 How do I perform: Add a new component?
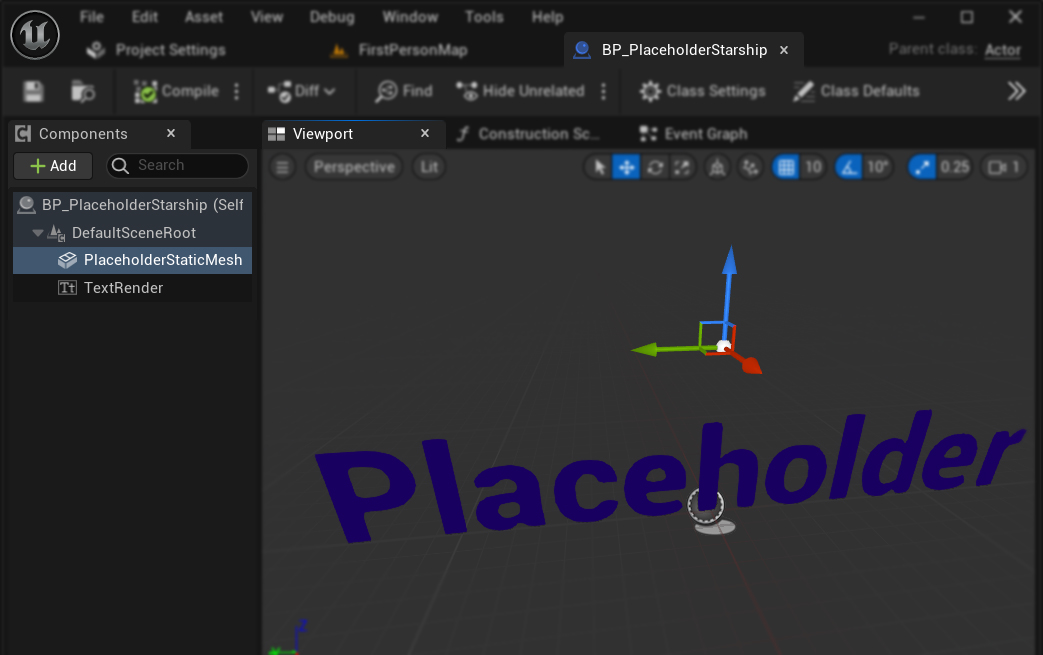tap(53, 166)
